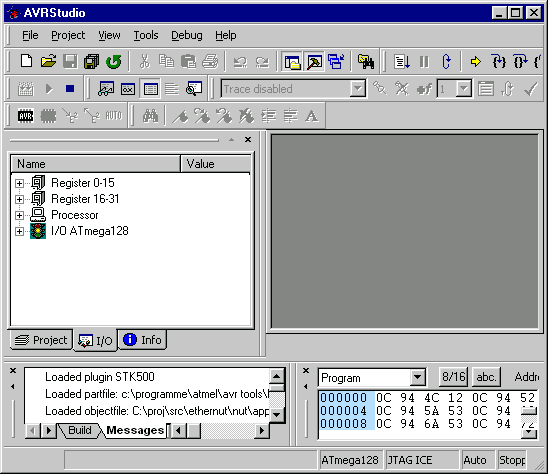Click the Redo arrow icon
The height and width of the screenshot is (474, 548).
(x=262, y=62)
